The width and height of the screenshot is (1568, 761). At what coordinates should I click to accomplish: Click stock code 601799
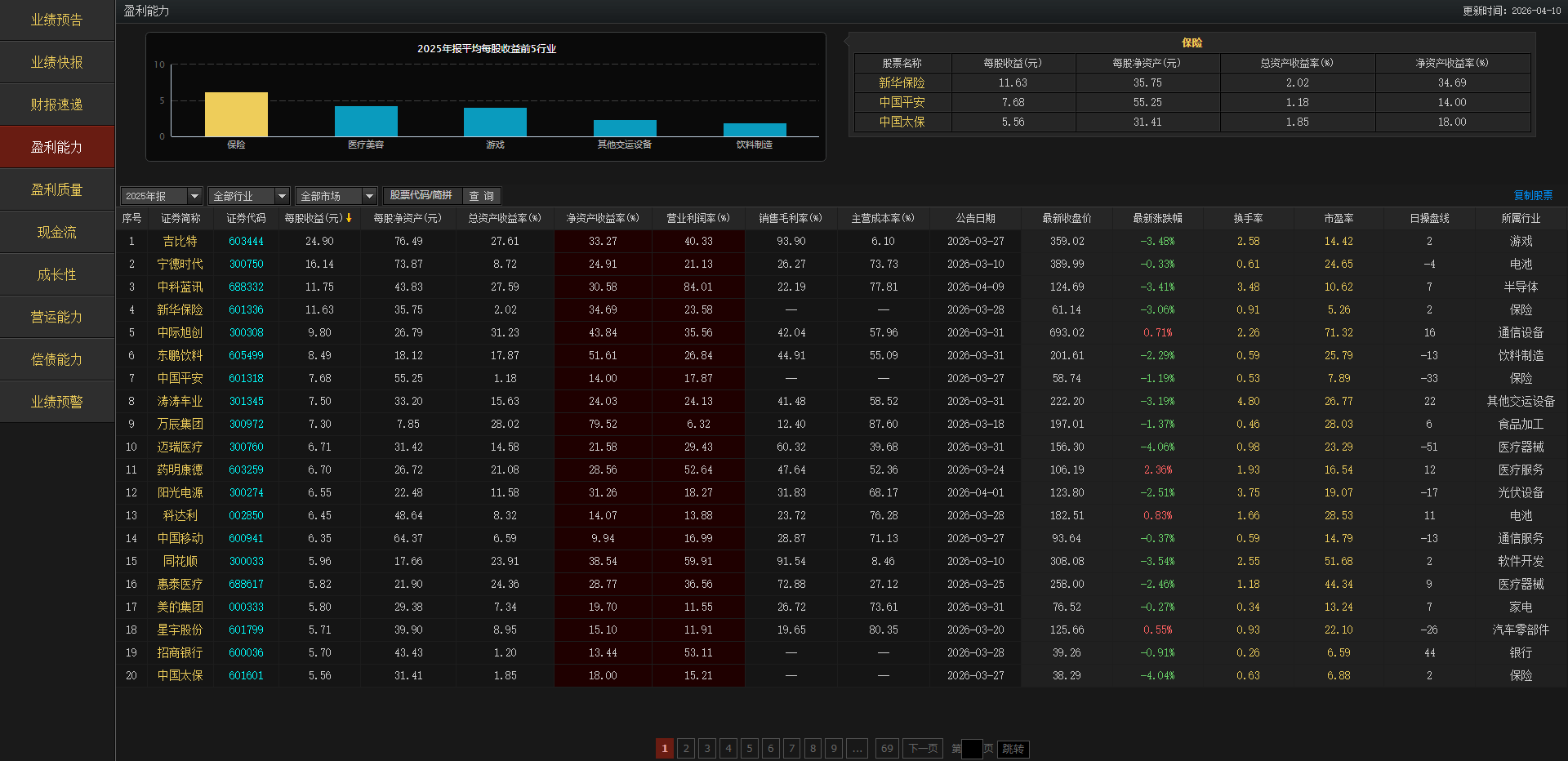pos(246,630)
